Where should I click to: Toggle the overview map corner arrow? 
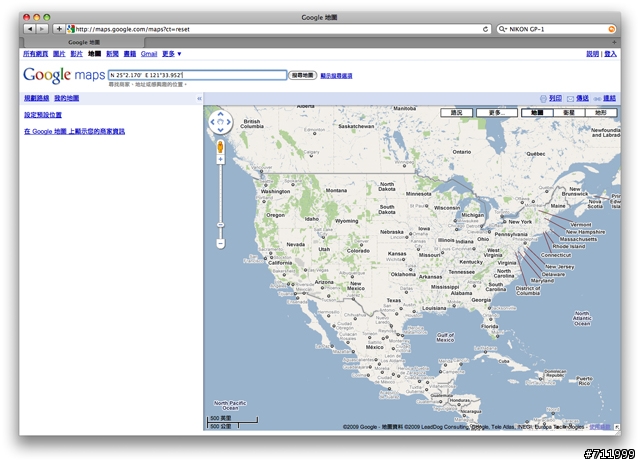(x=617, y=426)
